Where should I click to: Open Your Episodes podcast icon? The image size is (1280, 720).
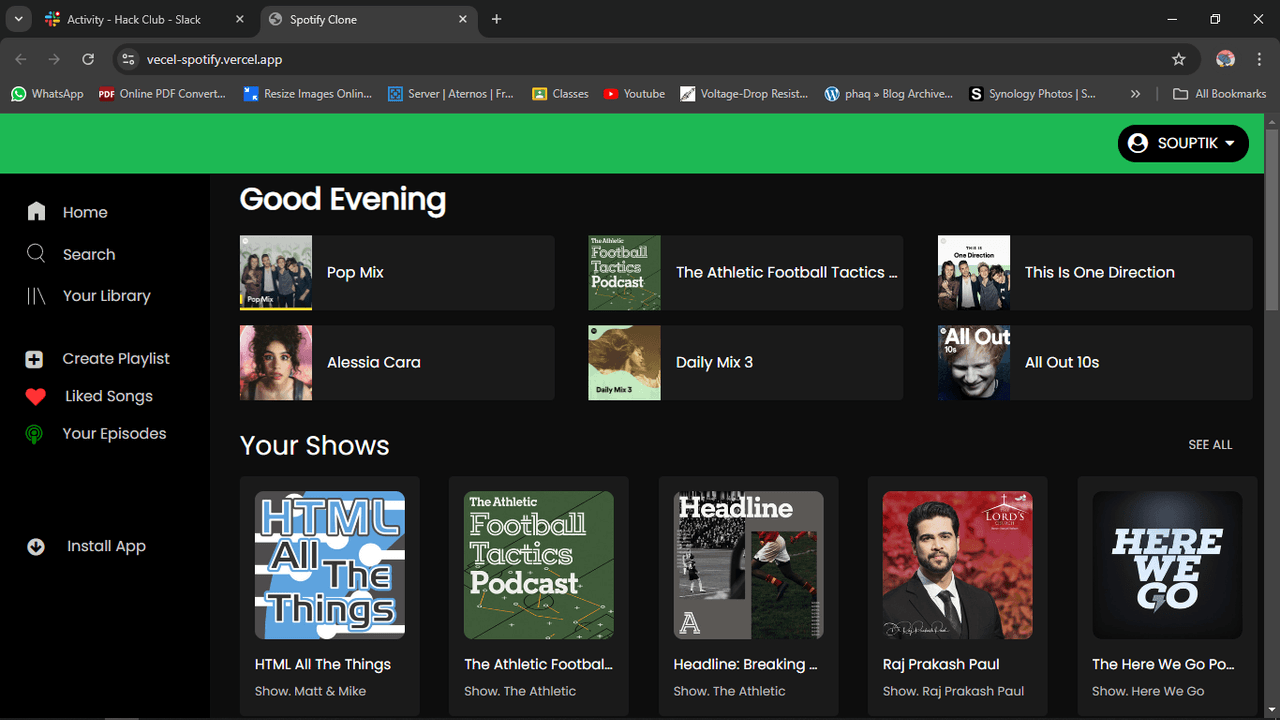(x=34, y=434)
